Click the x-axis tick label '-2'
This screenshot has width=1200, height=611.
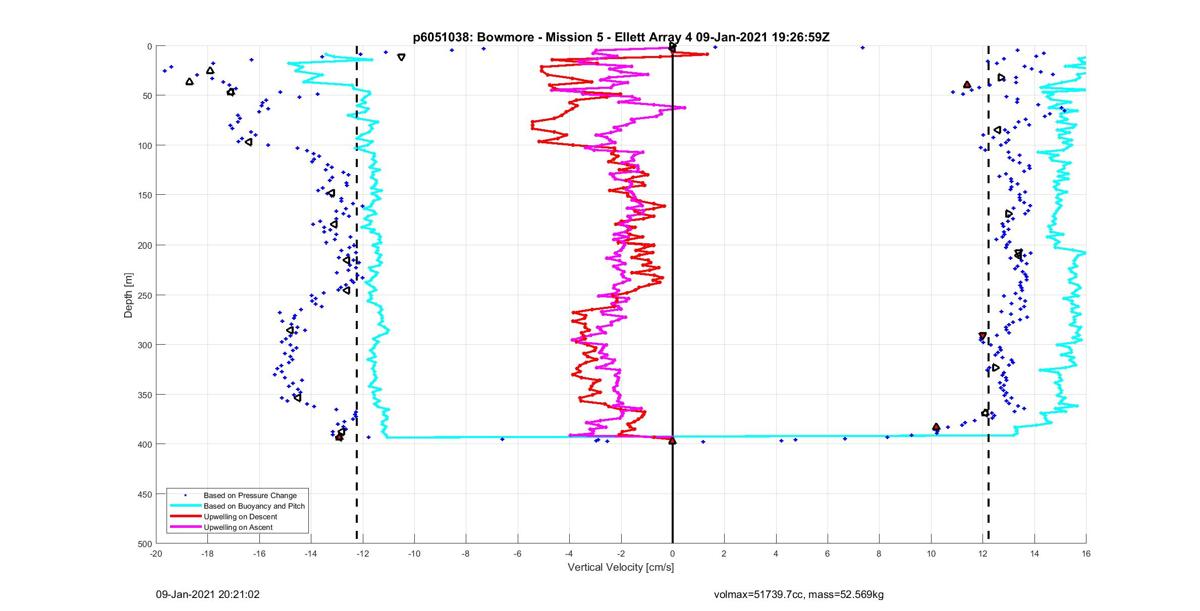point(621,553)
